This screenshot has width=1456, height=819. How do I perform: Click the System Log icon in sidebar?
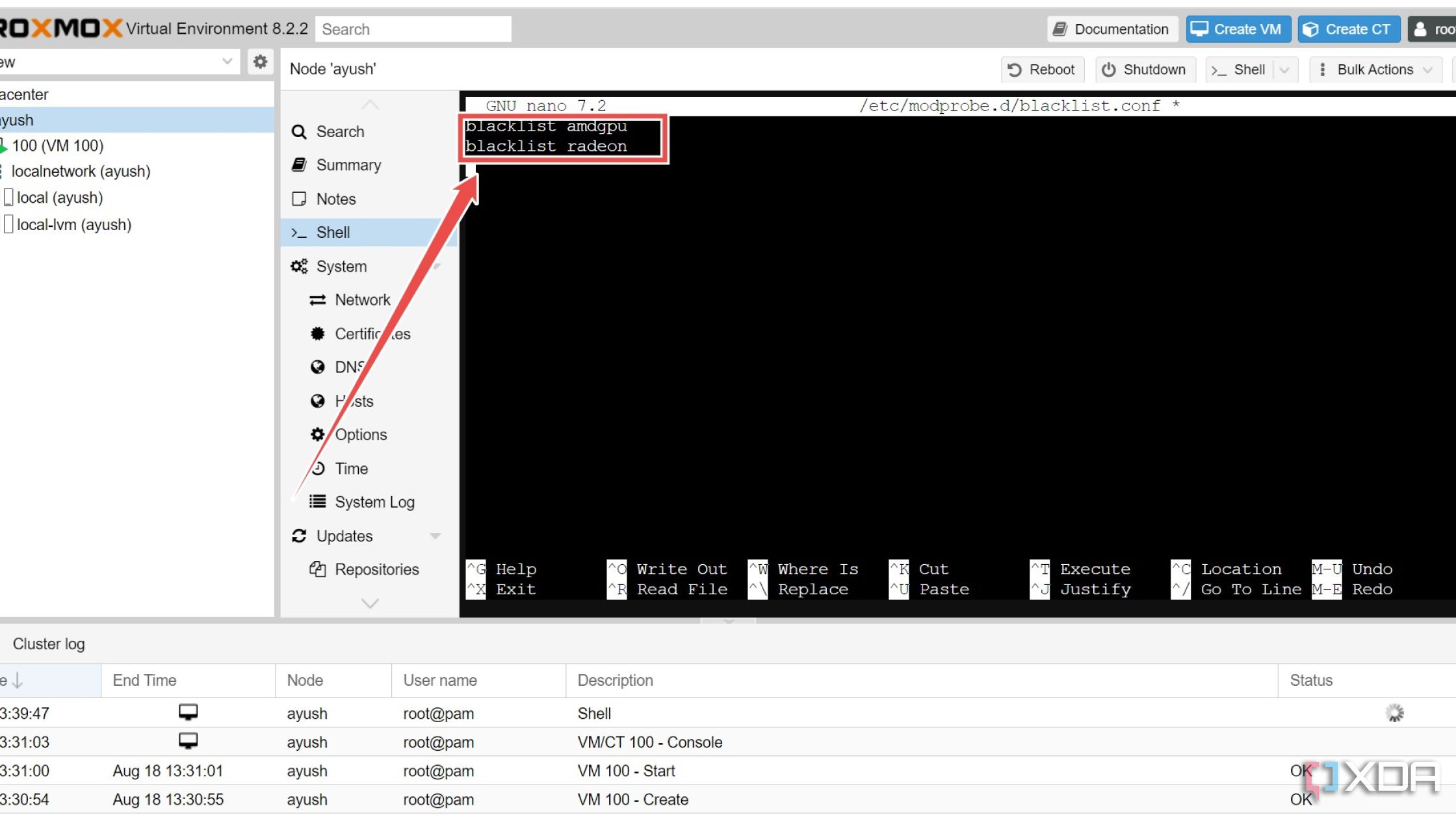[x=317, y=501]
